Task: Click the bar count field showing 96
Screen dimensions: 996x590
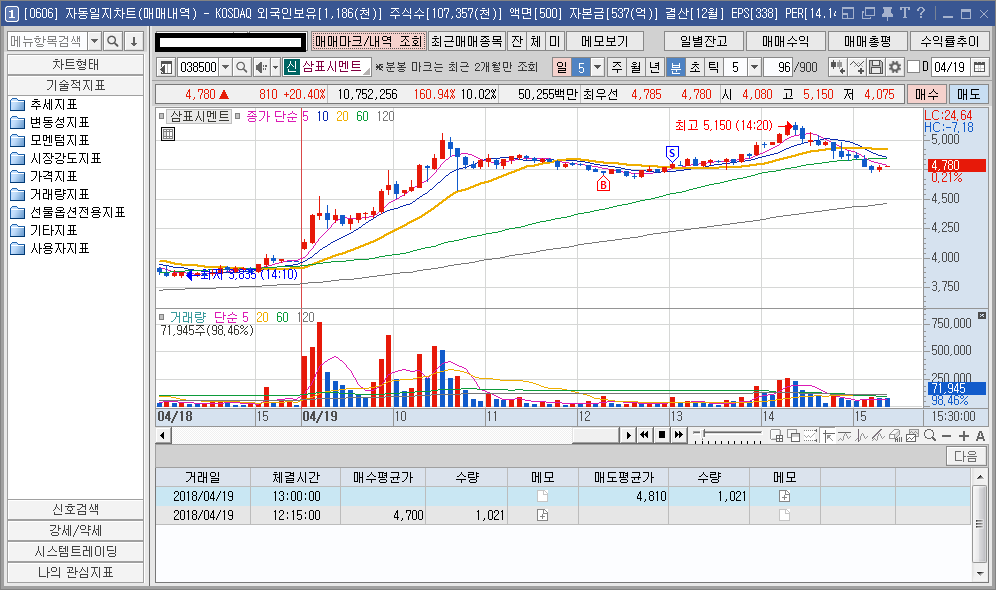Action: pos(779,67)
